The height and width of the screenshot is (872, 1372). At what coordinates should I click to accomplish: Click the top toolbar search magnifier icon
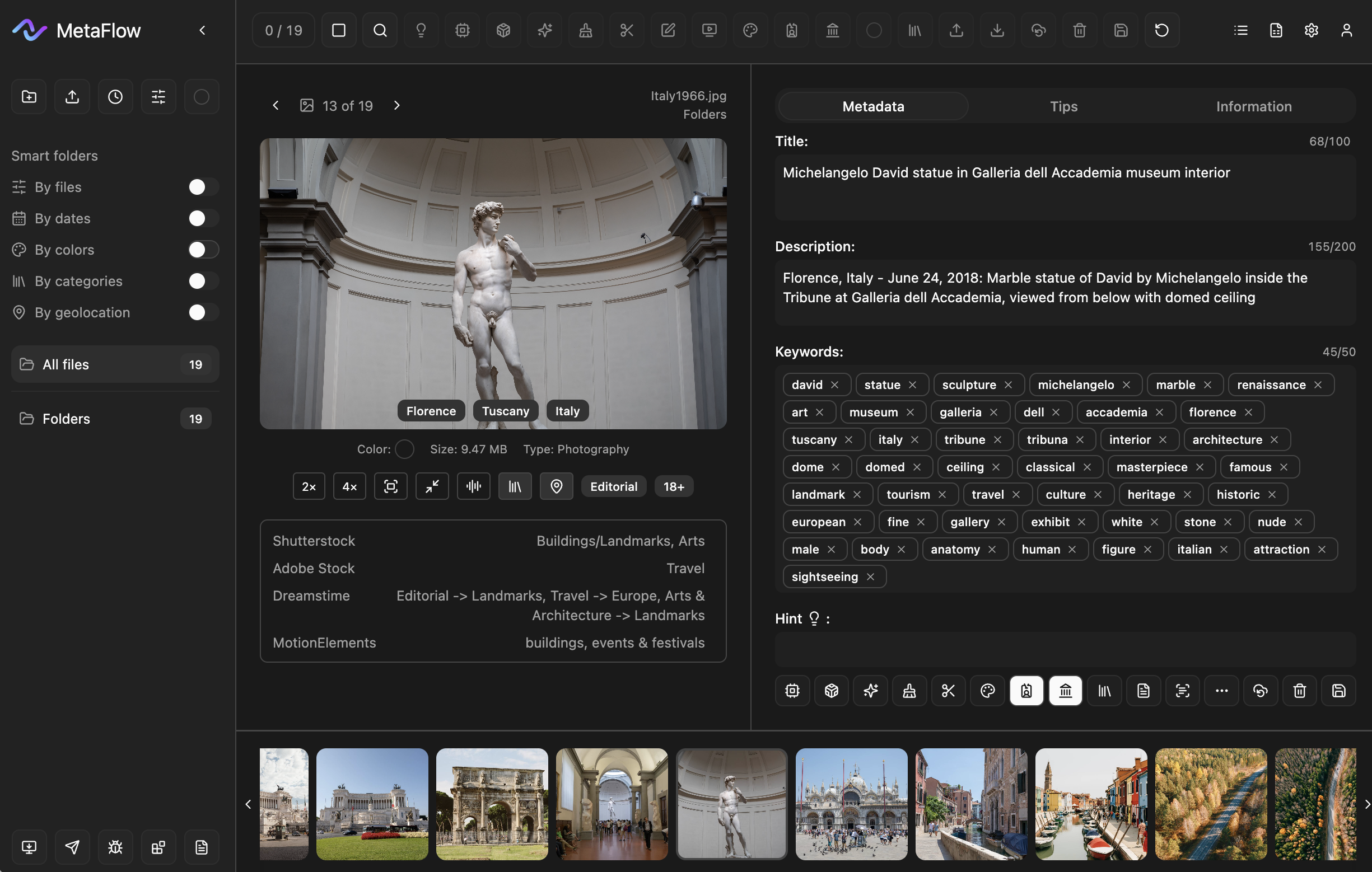(x=380, y=30)
